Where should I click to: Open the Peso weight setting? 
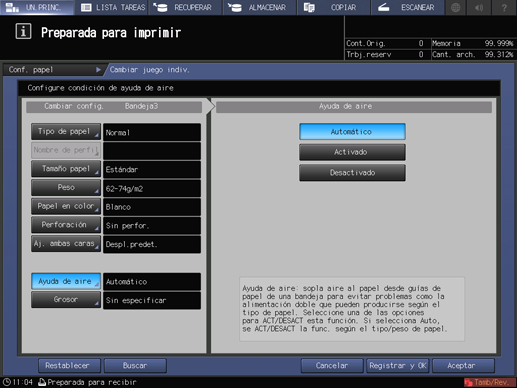pyautogui.click(x=66, y=188)
